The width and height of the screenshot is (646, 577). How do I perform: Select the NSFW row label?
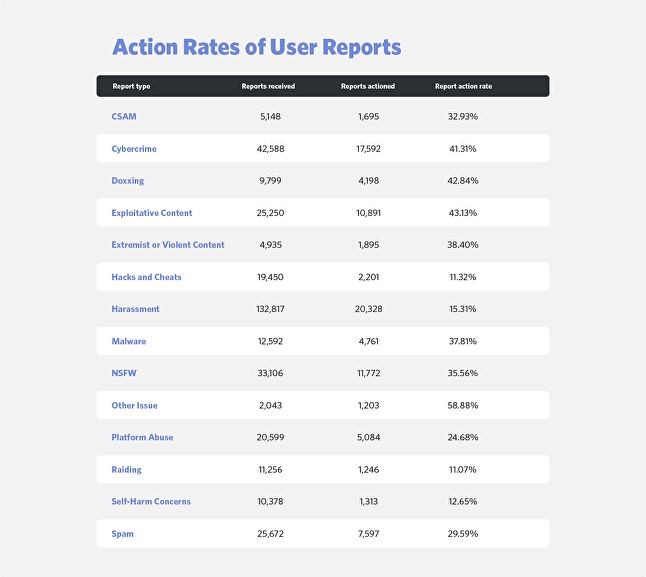pos(124,373)
